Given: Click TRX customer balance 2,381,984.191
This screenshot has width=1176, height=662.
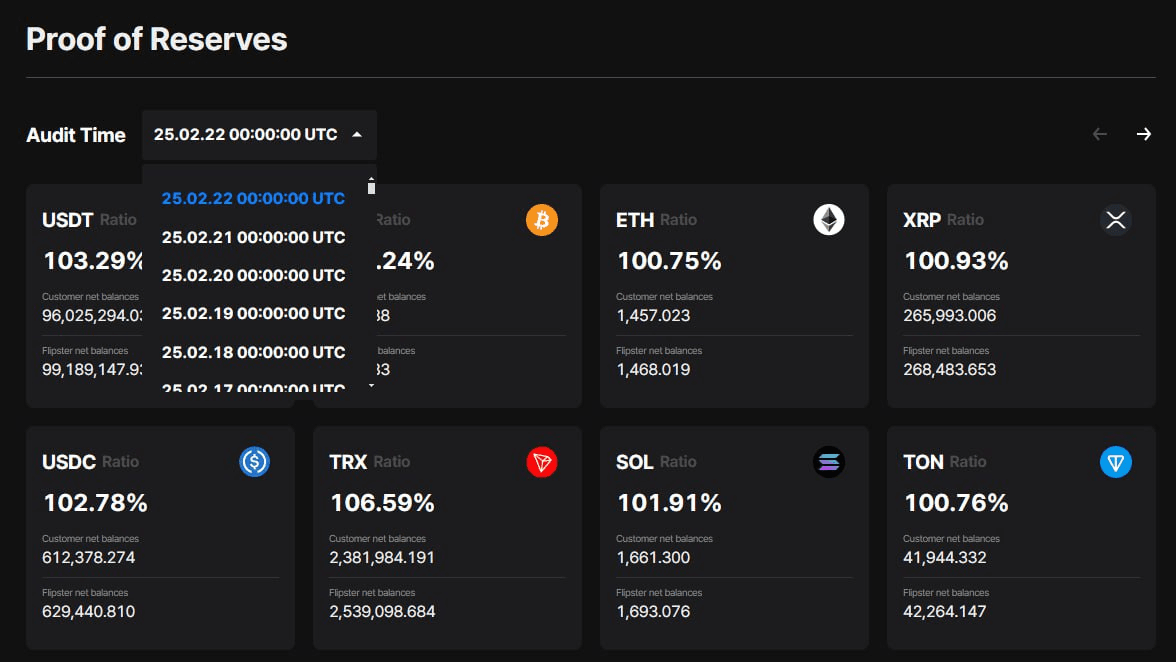Looking at the screenshot, I should coord(382,558).
